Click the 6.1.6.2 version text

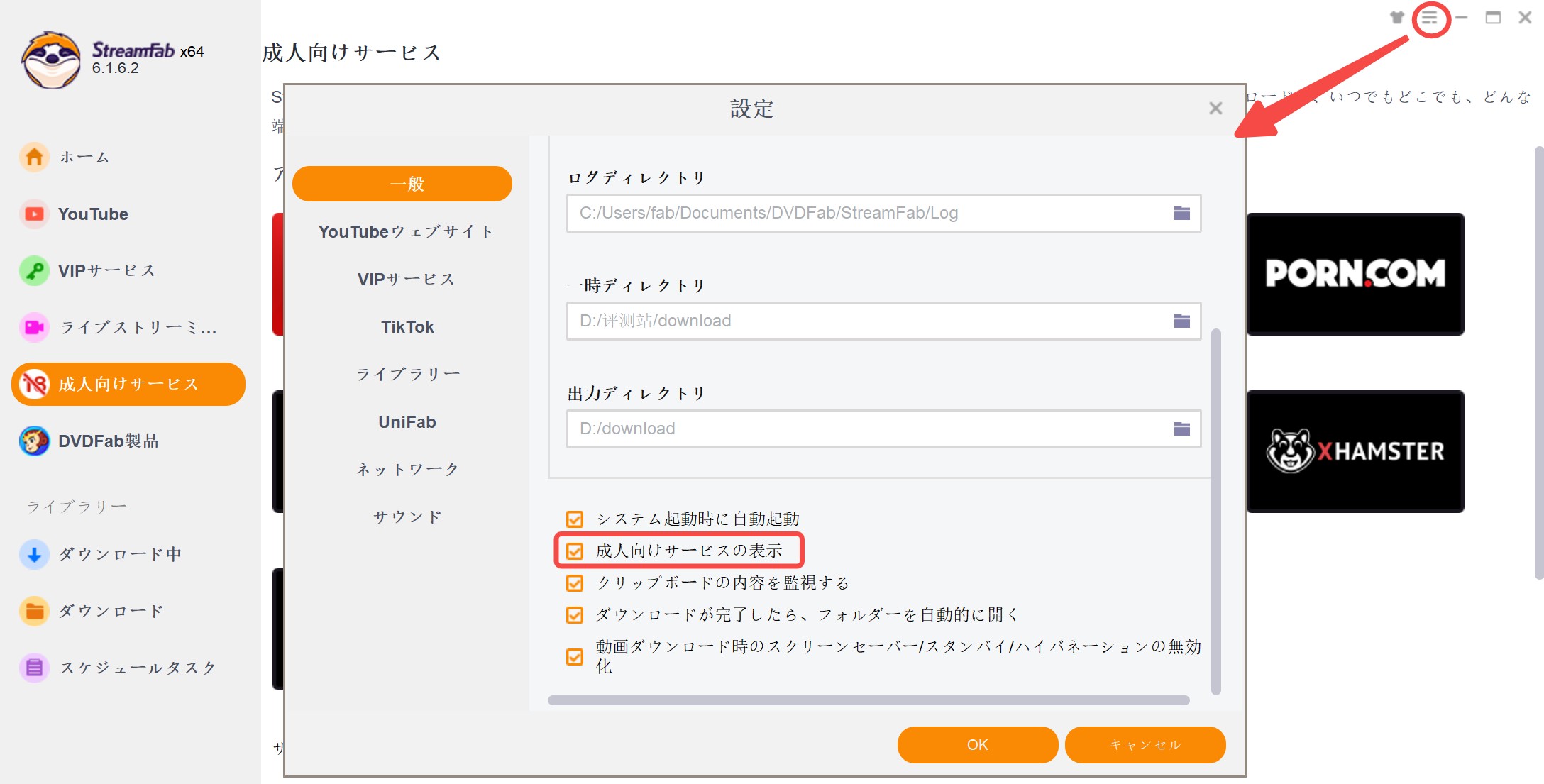coord(115,69)
